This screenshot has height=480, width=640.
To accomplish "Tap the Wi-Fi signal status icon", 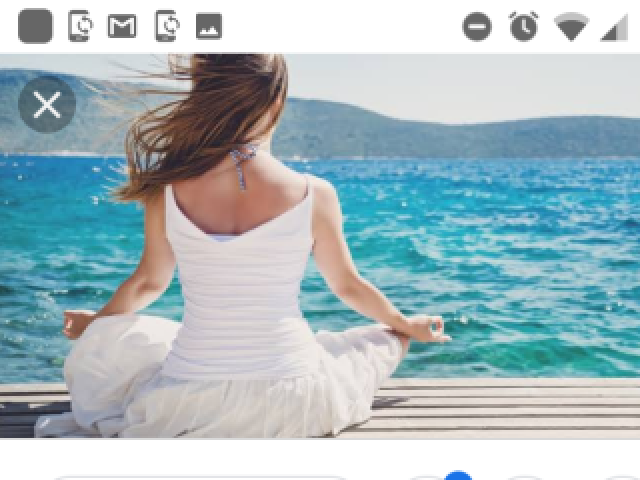I will (x=571, y=27).
